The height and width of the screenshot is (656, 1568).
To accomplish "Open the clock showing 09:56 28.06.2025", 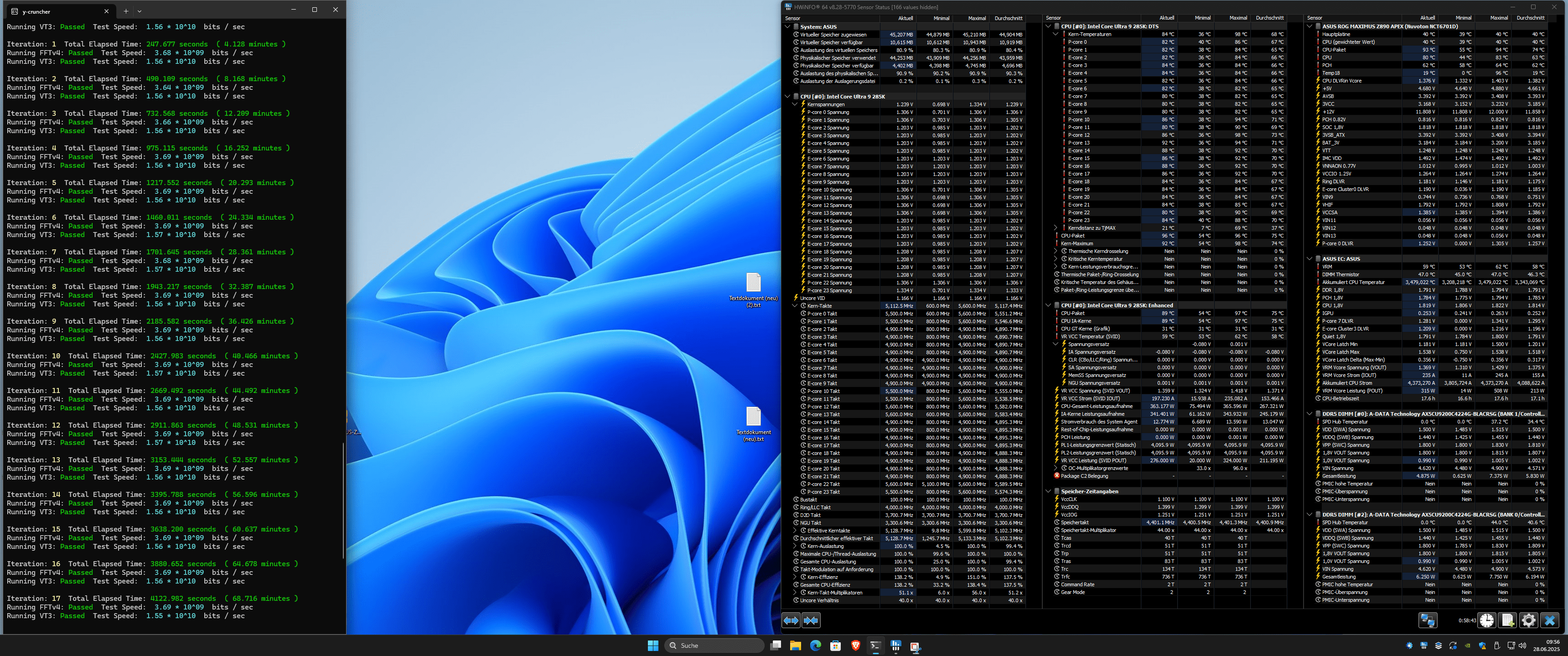I will pos(1547,646).
